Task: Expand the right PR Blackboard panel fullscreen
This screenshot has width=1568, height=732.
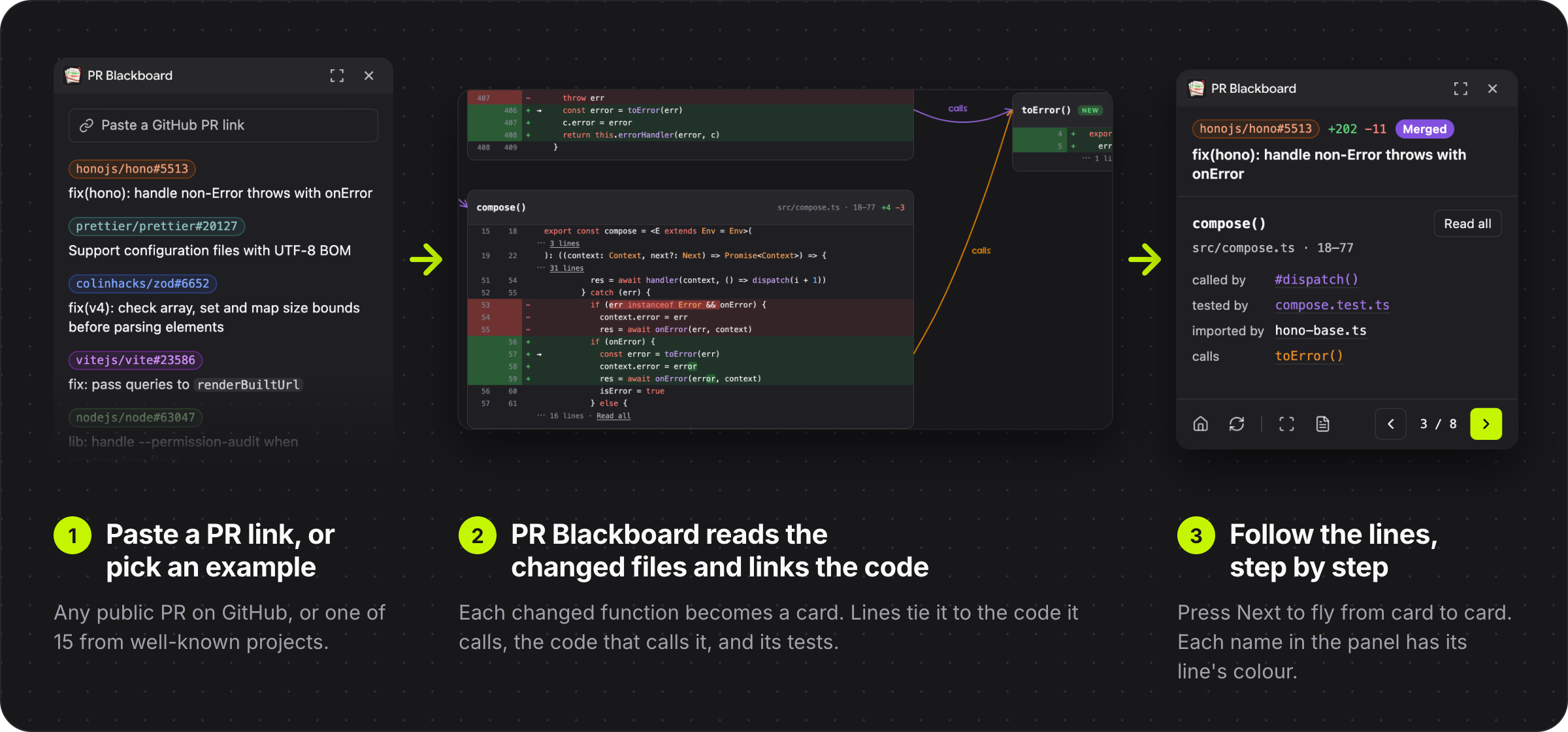Action: [1461, 89]
